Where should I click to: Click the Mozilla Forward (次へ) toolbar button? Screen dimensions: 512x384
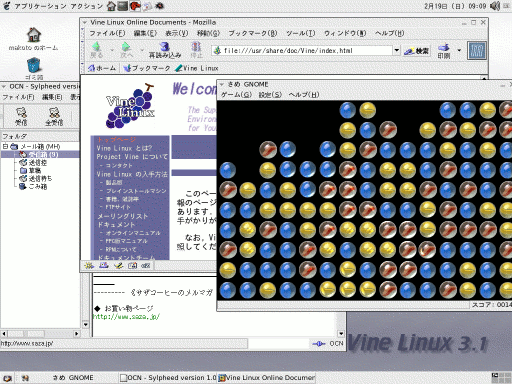(126, 50)
